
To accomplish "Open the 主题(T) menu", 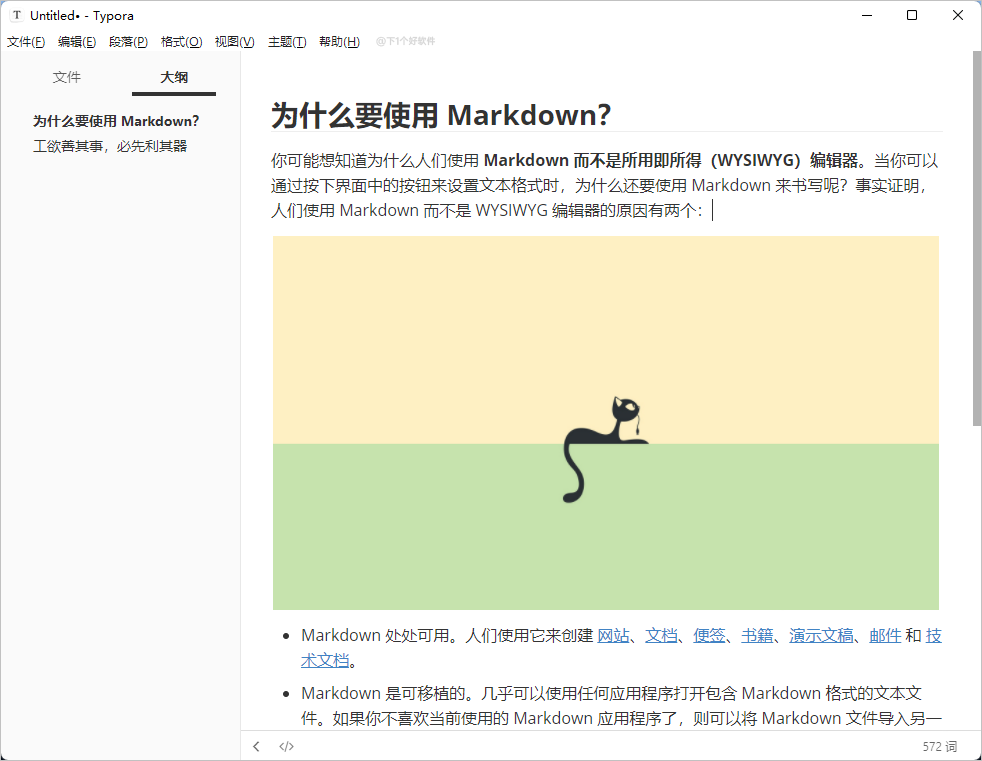I will tap(287, 41).
